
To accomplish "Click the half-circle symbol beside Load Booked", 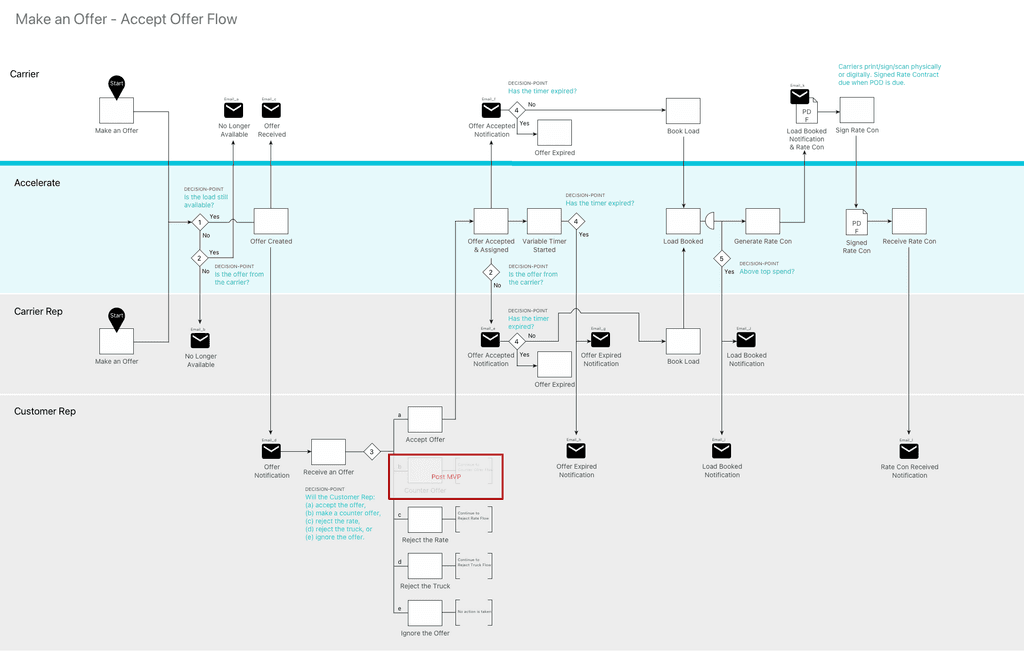I will (710, 221).
